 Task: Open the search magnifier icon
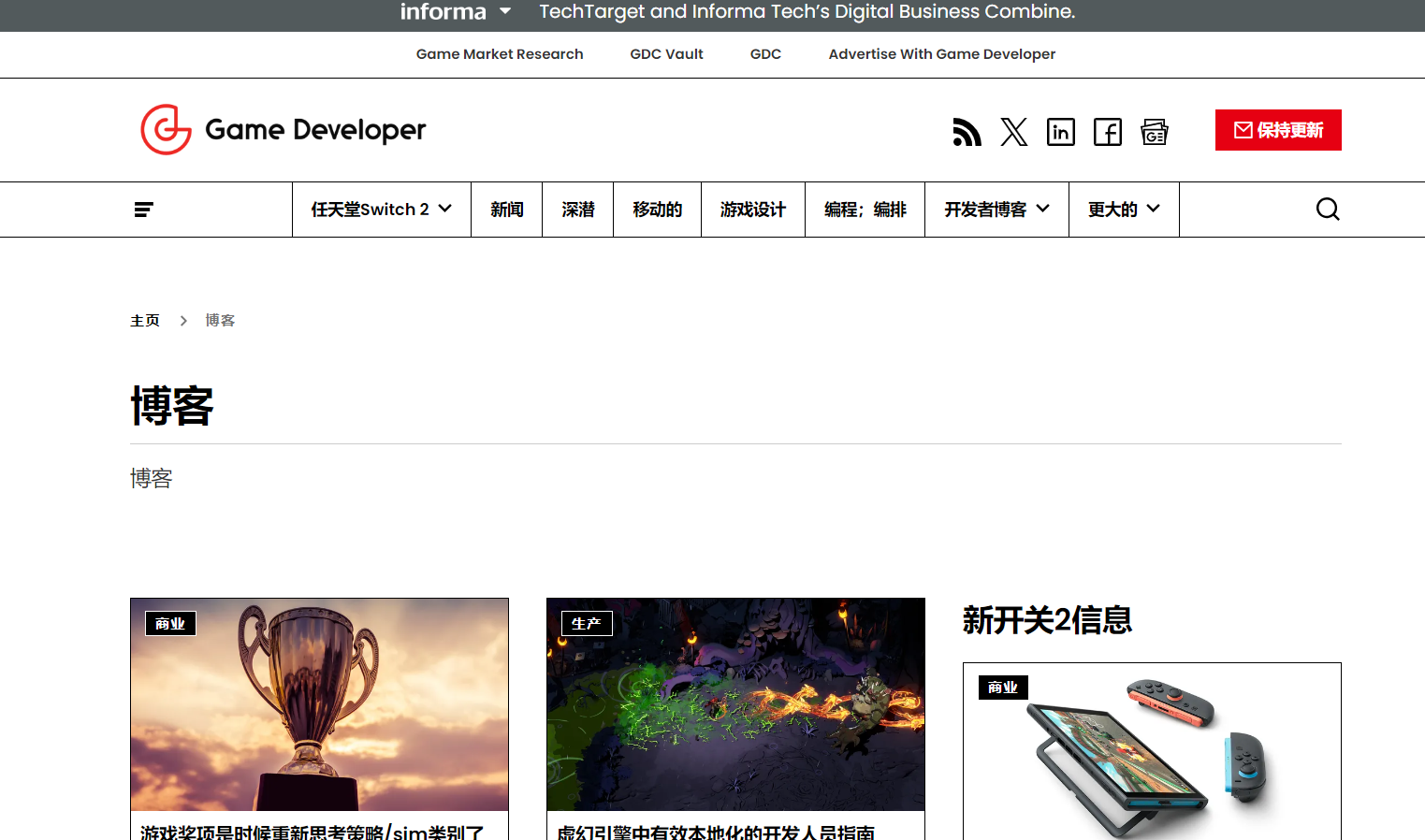tap(1328, 209)
